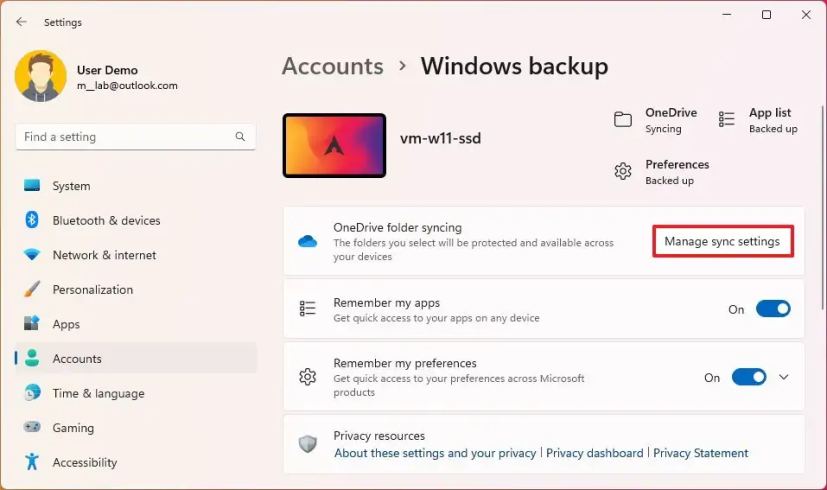Click the Preferences gear icon at top
Viewport: 827px width, 490px height.
pos(623,172)
